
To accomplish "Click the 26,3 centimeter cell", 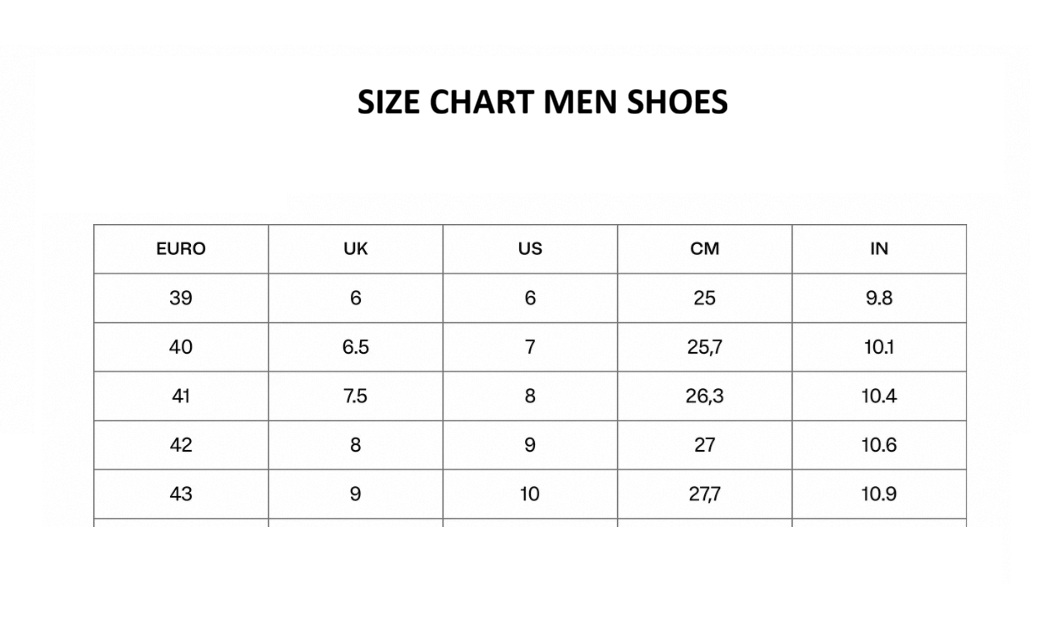I will tap(704, 396).
